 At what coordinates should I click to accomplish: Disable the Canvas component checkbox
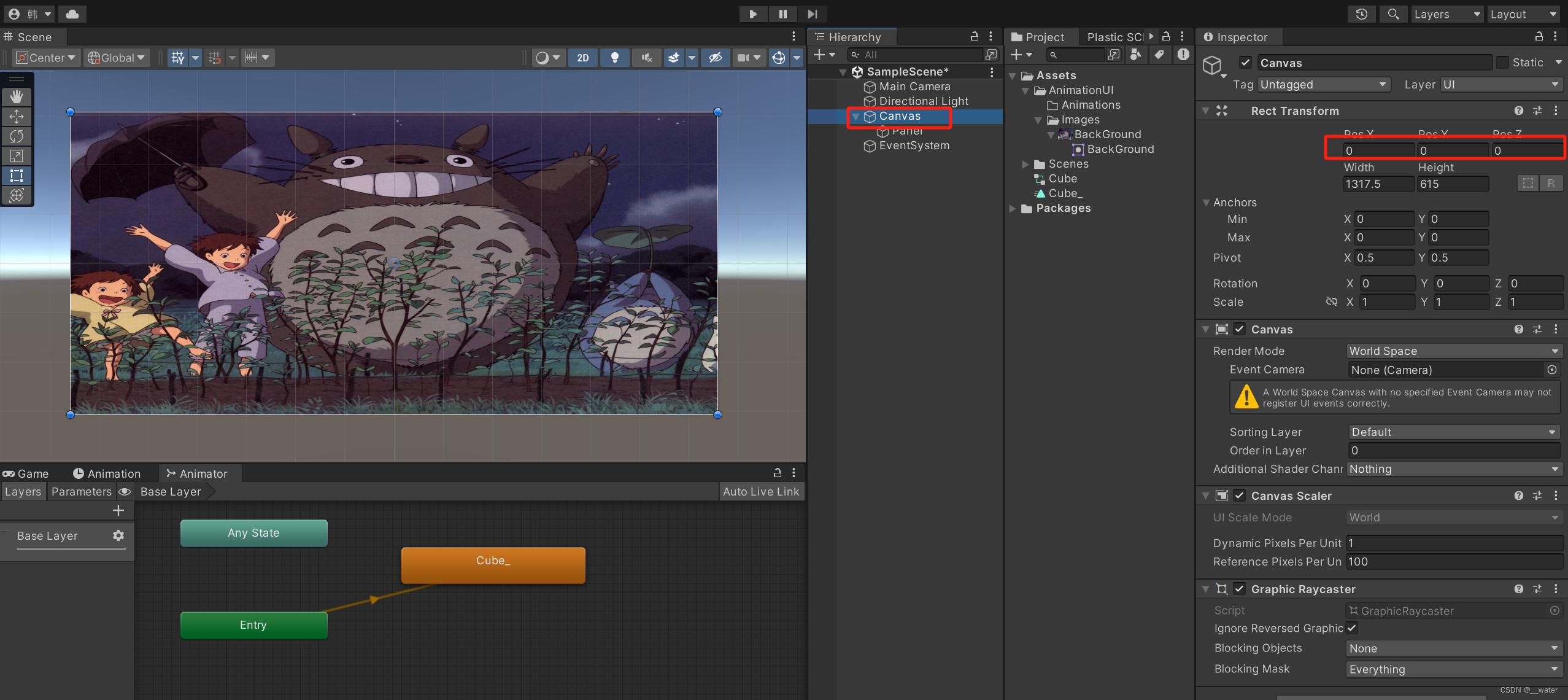[x=1239, y=329]
